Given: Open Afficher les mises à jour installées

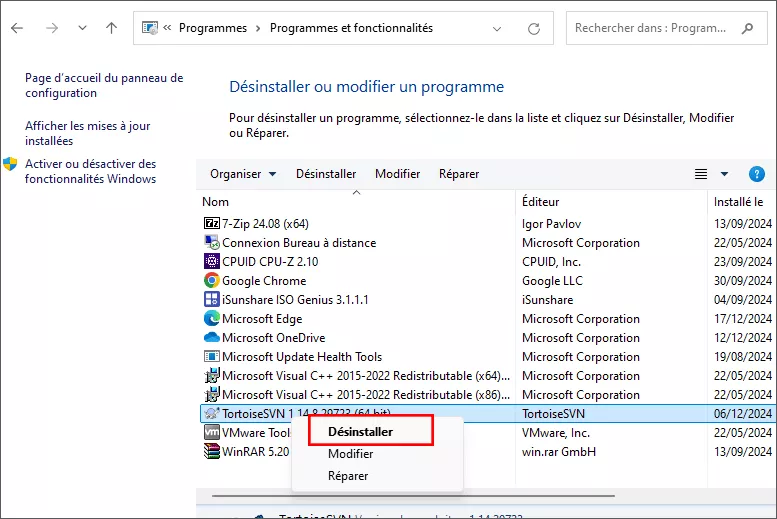Looking at the screenshot, I should click(88, 133).
